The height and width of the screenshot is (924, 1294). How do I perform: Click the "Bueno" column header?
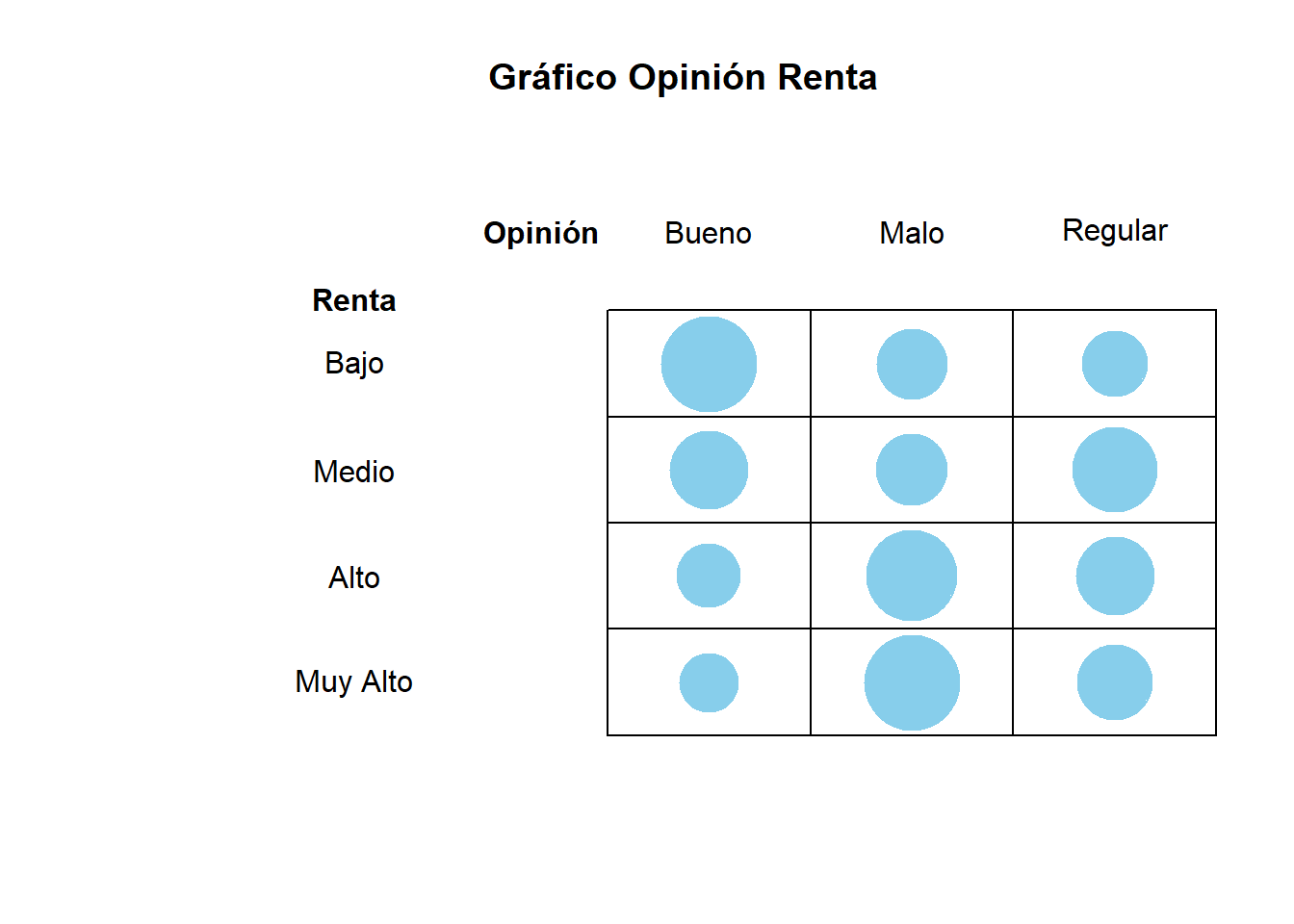[x=708, y=233]
